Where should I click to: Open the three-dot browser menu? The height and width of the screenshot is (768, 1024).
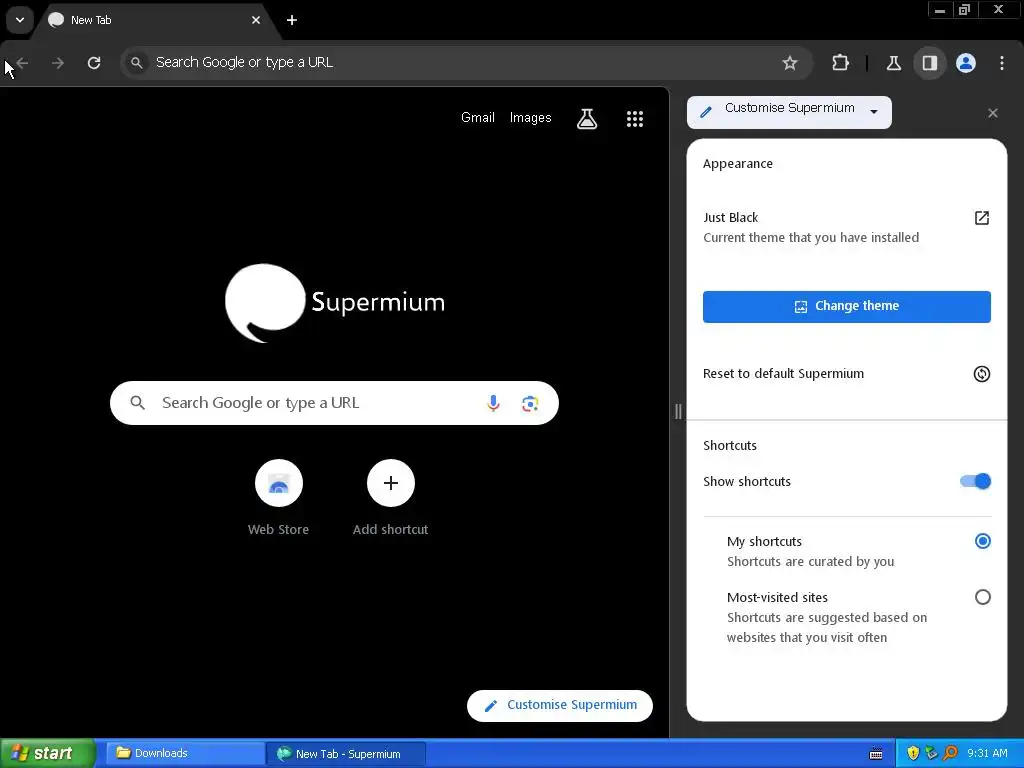1002,63
